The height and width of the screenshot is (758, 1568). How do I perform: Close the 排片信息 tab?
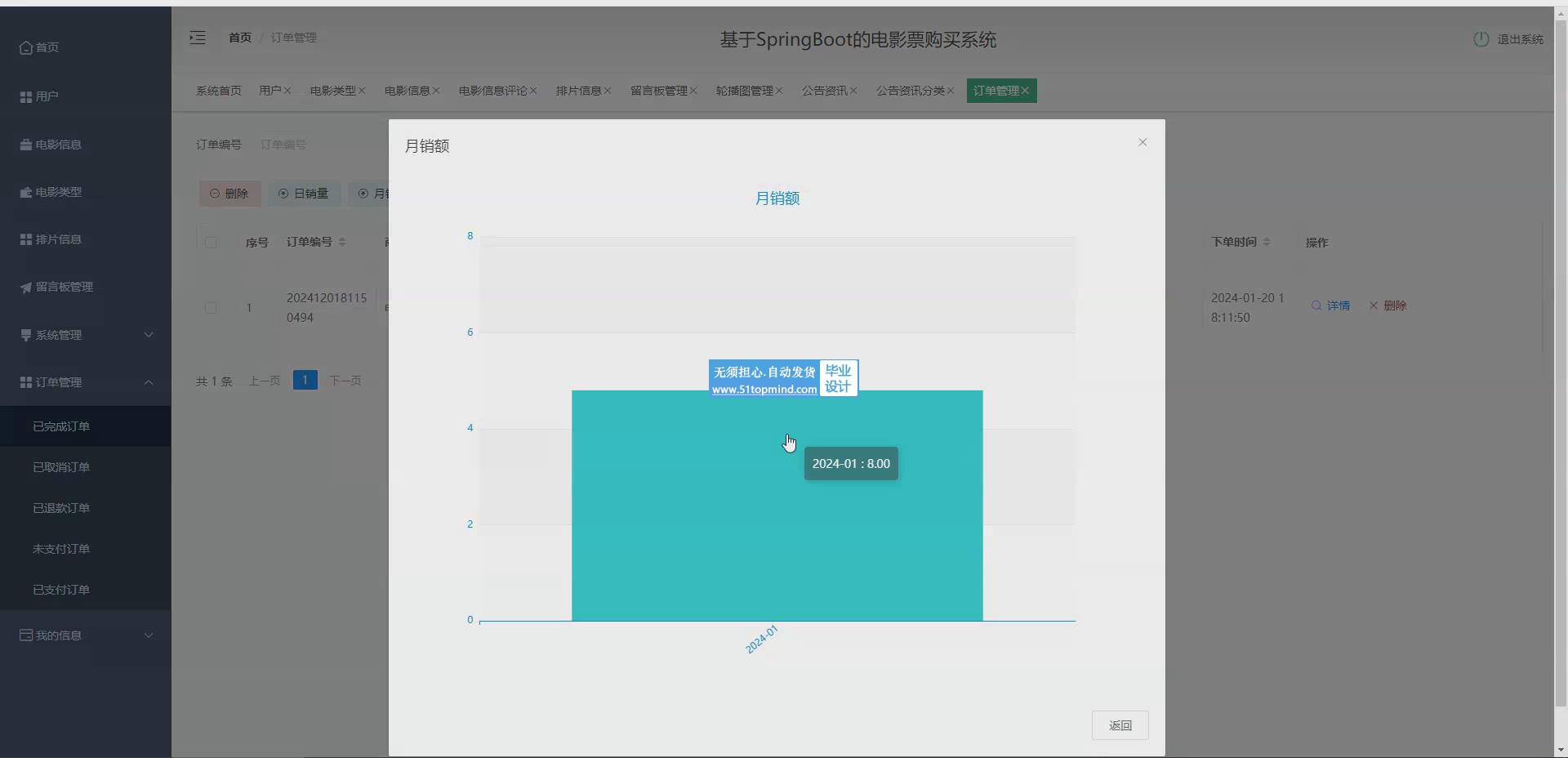[x=608, y=91]
